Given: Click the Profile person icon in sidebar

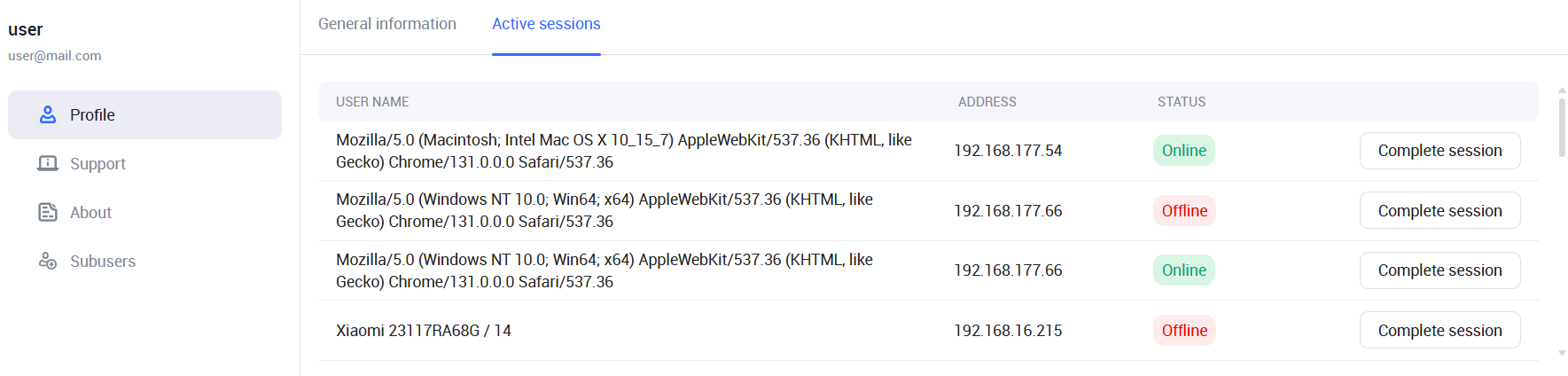Looking at the screenshot, I should click(x=48, y=114).
